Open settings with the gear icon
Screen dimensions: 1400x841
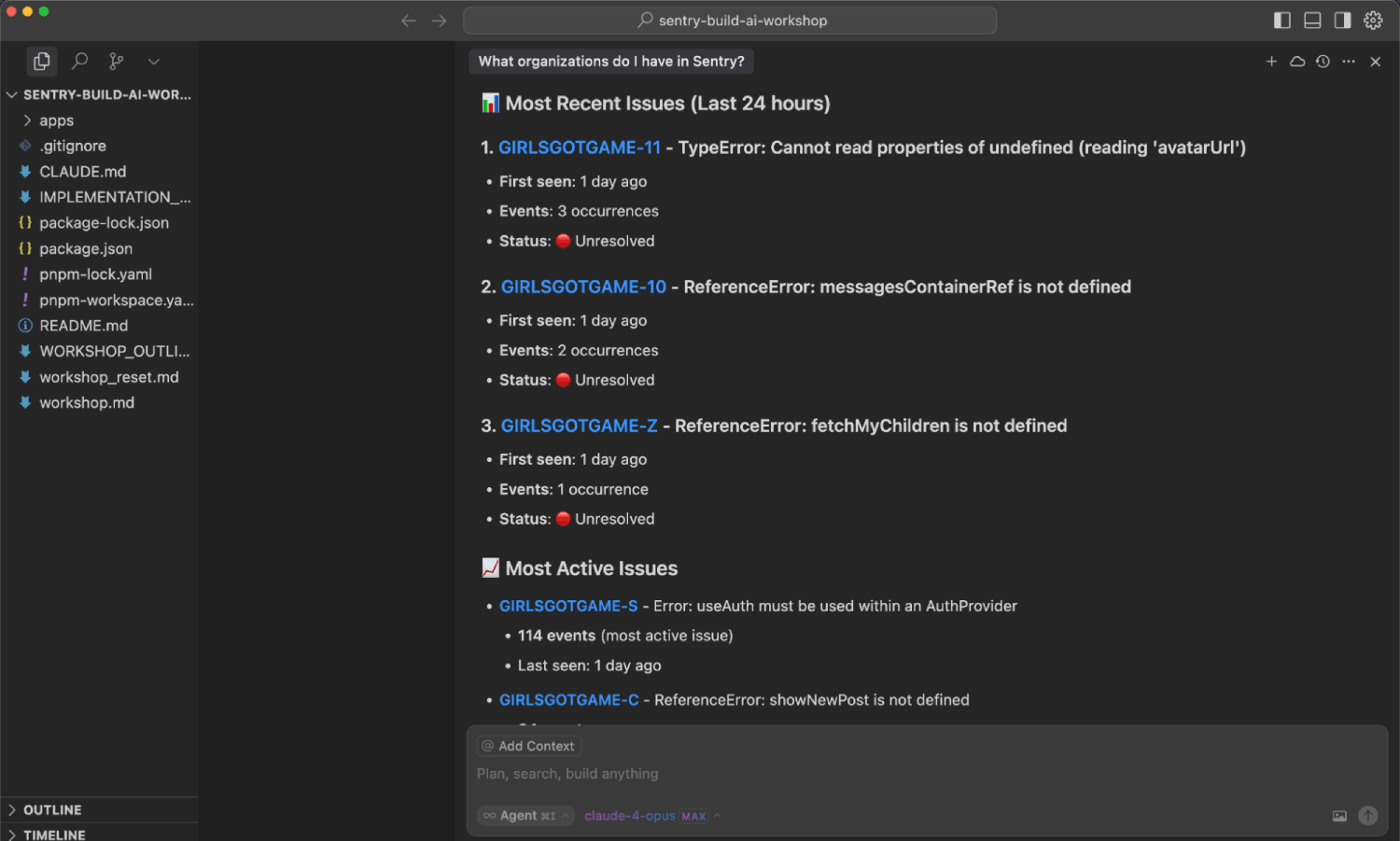tap(1373, 20)
